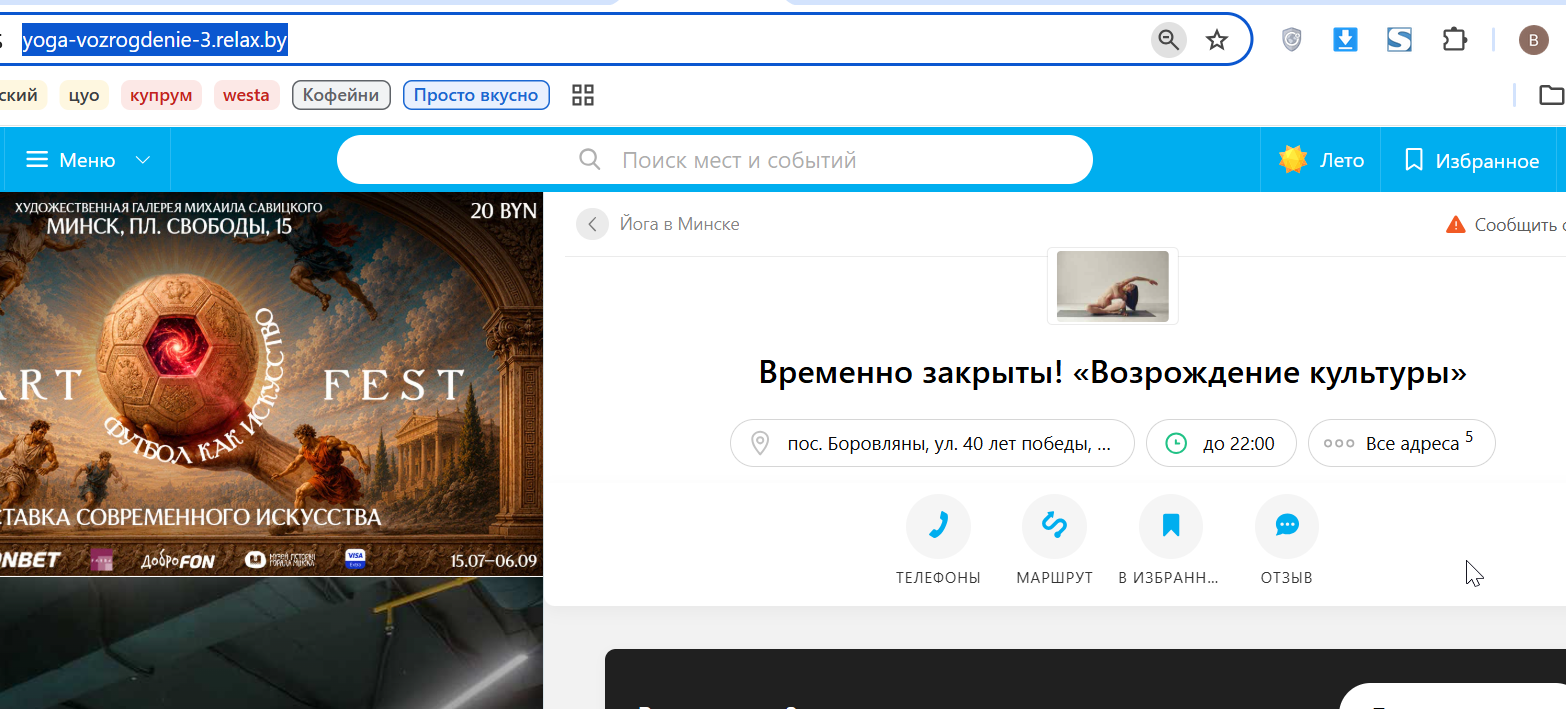Open the westa bookmark
Image resolution: width=1566 pixels, height=709 pixels.
[x=246, y=95]
